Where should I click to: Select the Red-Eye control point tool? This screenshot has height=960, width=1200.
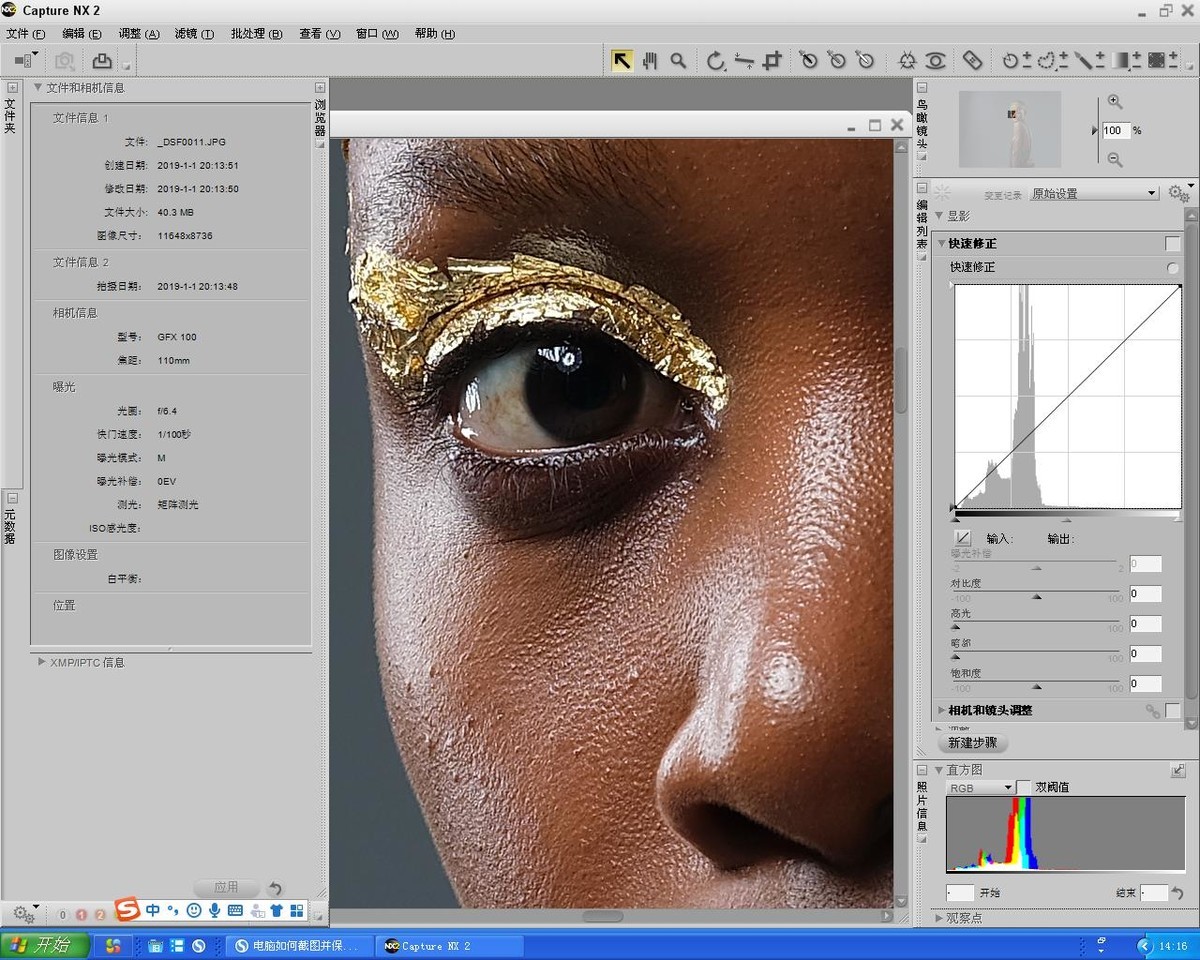(x=935, y=61)
